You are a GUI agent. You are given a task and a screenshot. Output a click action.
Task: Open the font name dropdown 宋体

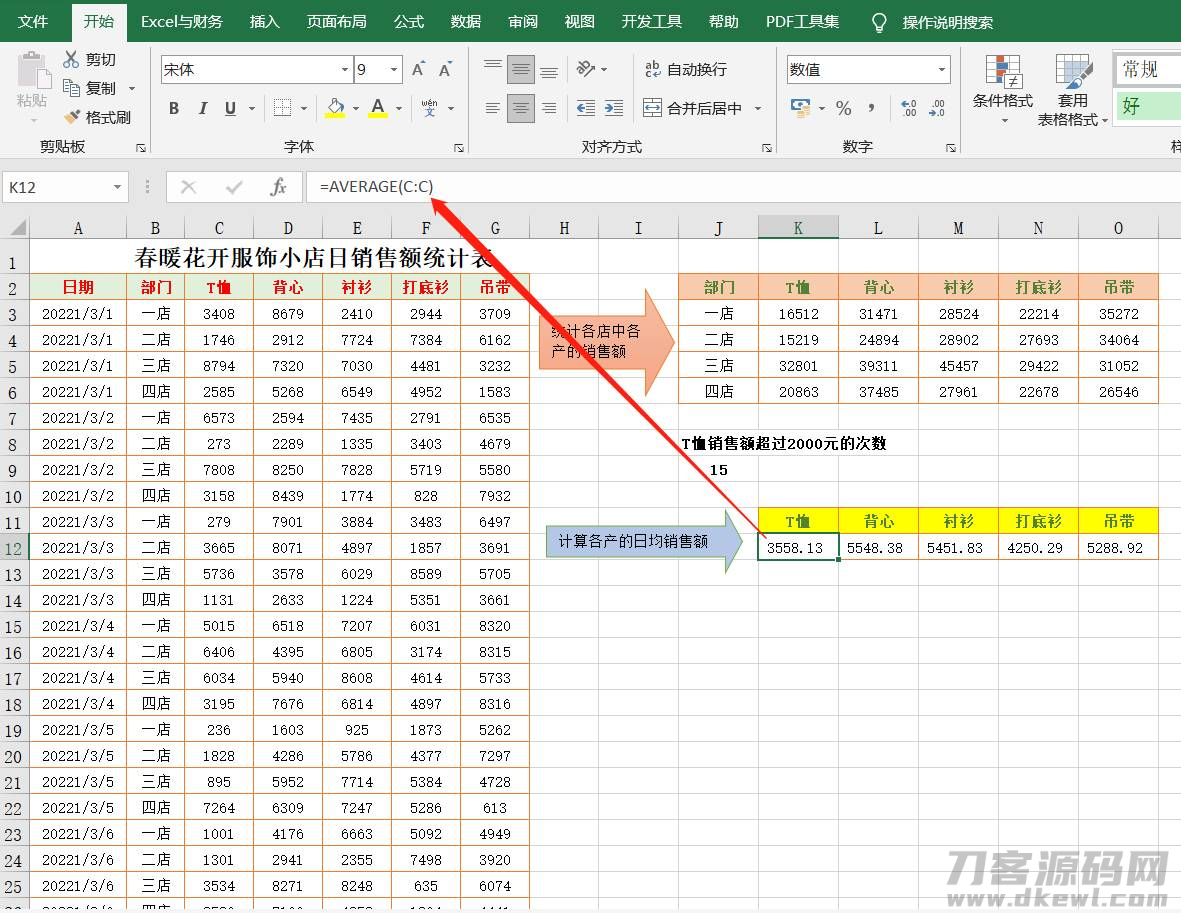(x=344, y=69)
